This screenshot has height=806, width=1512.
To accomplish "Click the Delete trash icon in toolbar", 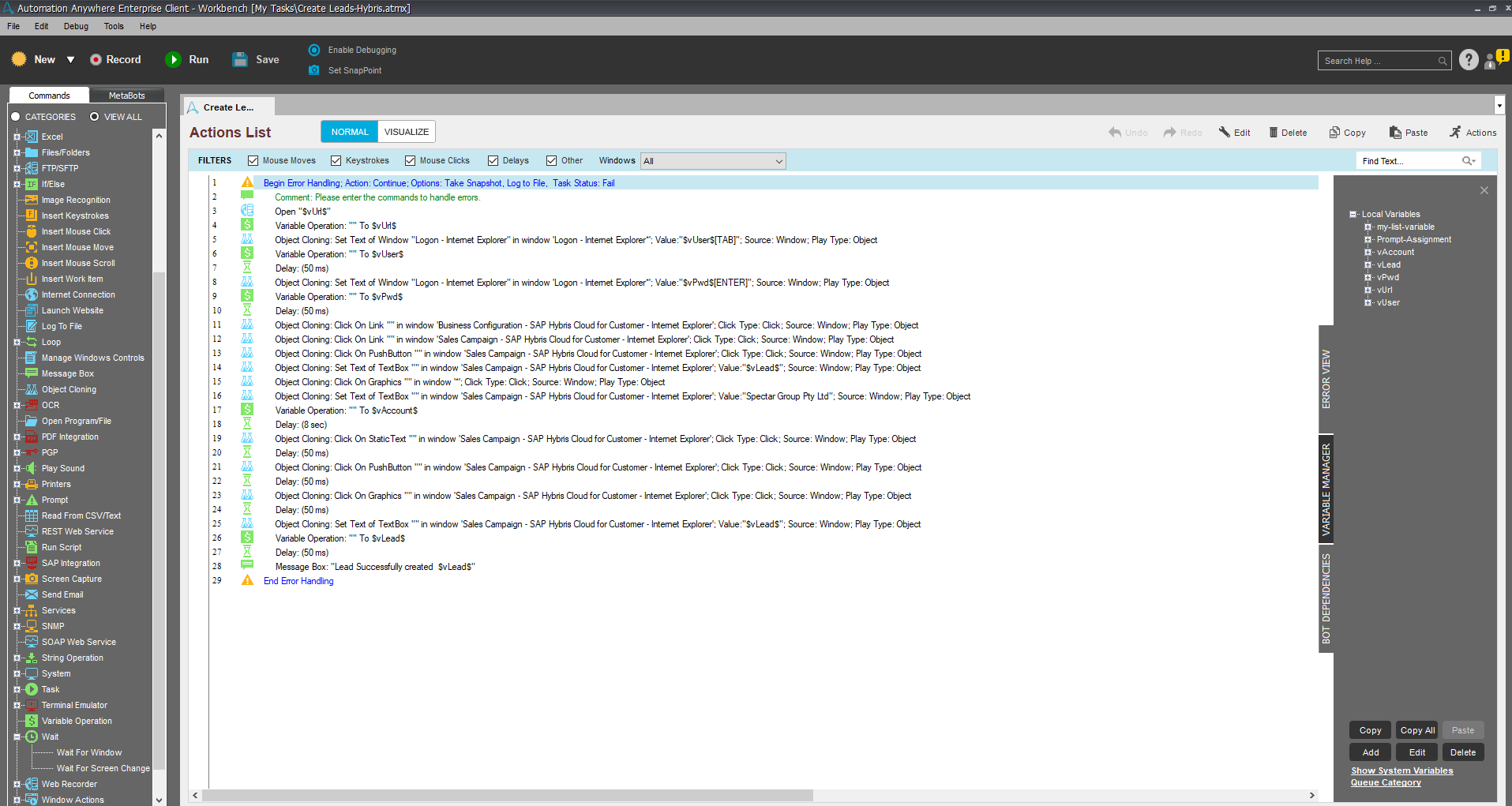I will [1273, 133].
